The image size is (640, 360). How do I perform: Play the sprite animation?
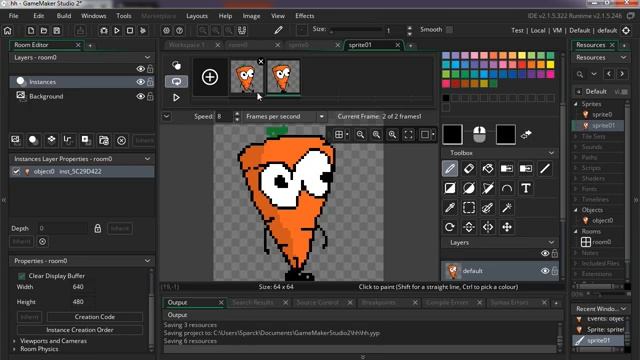[176, 98]
